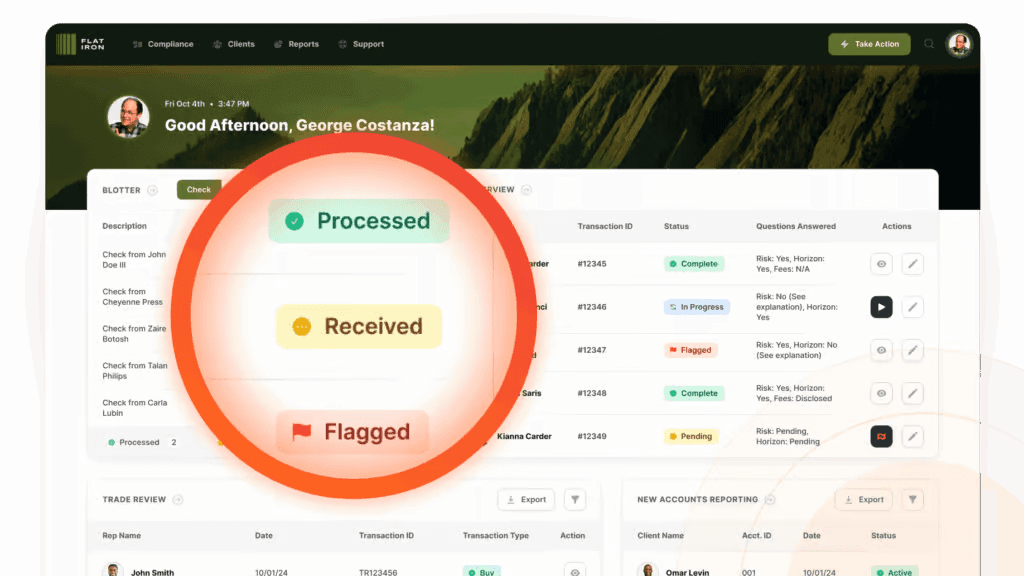Viewport: 1024px width, 576px height.
Task: Open the user avatar in the top bar
Action: point(959,44)
